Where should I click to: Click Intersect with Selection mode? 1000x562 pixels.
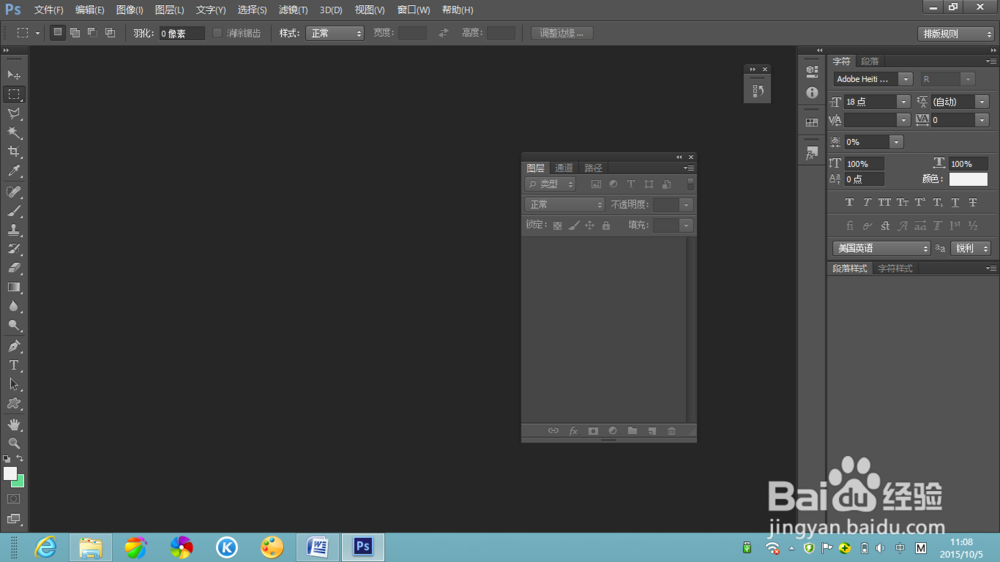pos(110,33)
